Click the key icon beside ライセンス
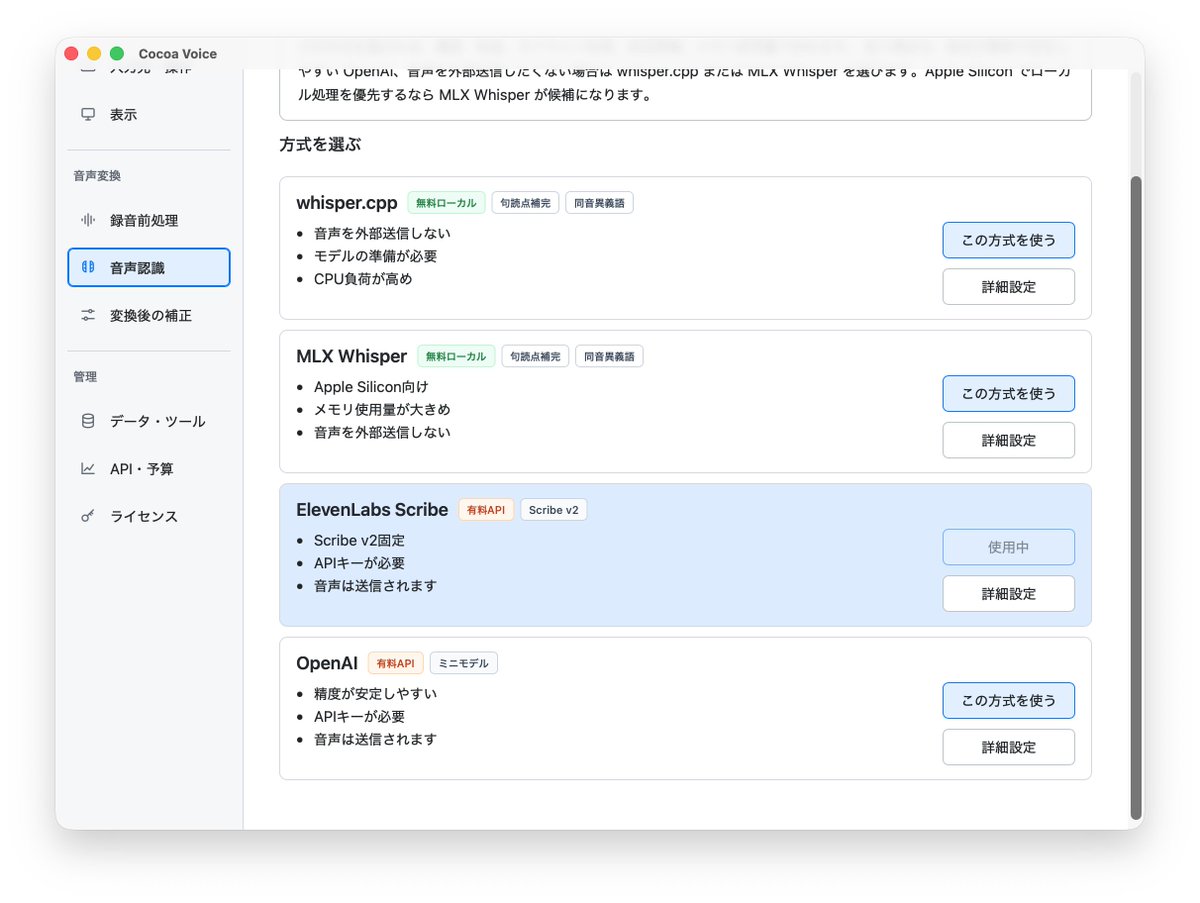Image resolution: width=1200 pixels, height=903 pixels. [x=88, y=516]
